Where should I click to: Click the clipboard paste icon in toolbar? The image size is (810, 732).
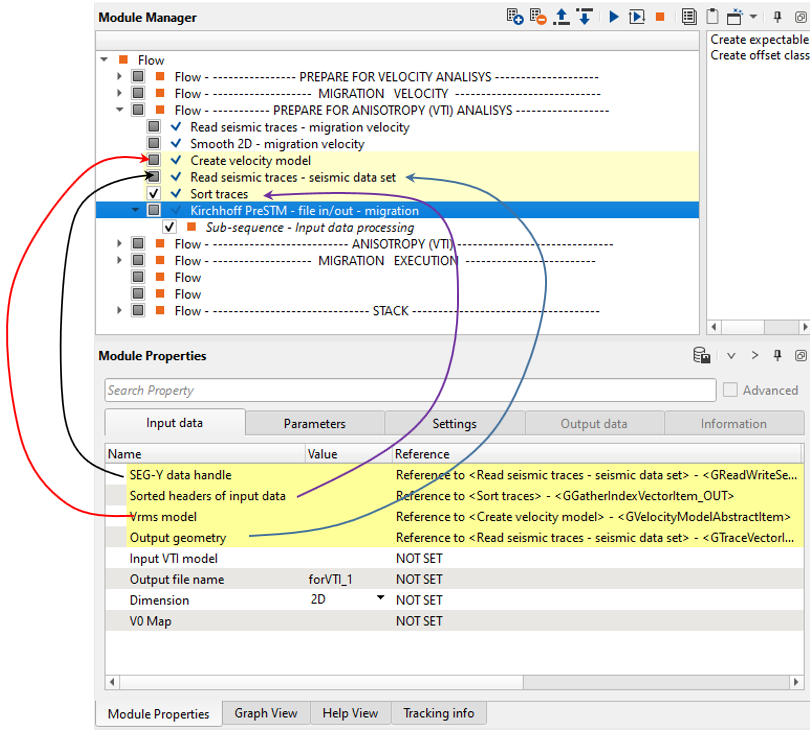pyautogui.click(x=712, y=17)
